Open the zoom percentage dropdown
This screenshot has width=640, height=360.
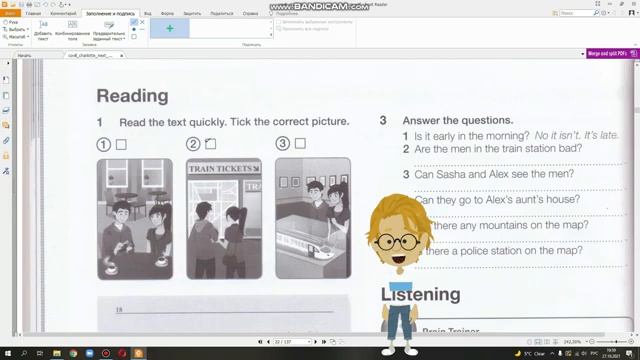(586, 342)
